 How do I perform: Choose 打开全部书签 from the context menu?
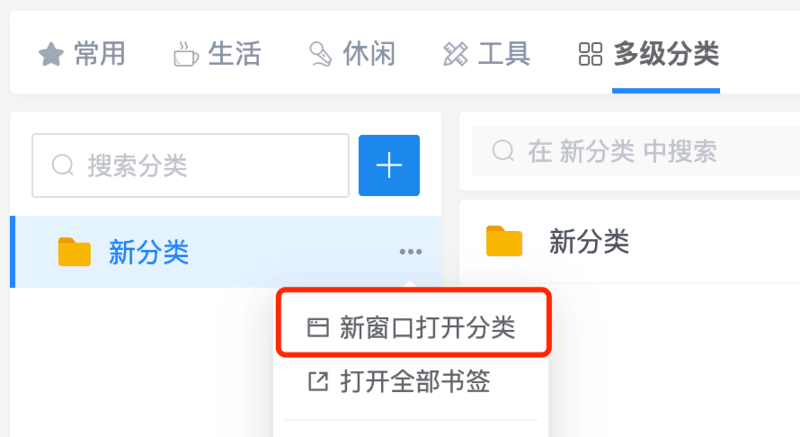pyautogui.click(x=411, y=381)
